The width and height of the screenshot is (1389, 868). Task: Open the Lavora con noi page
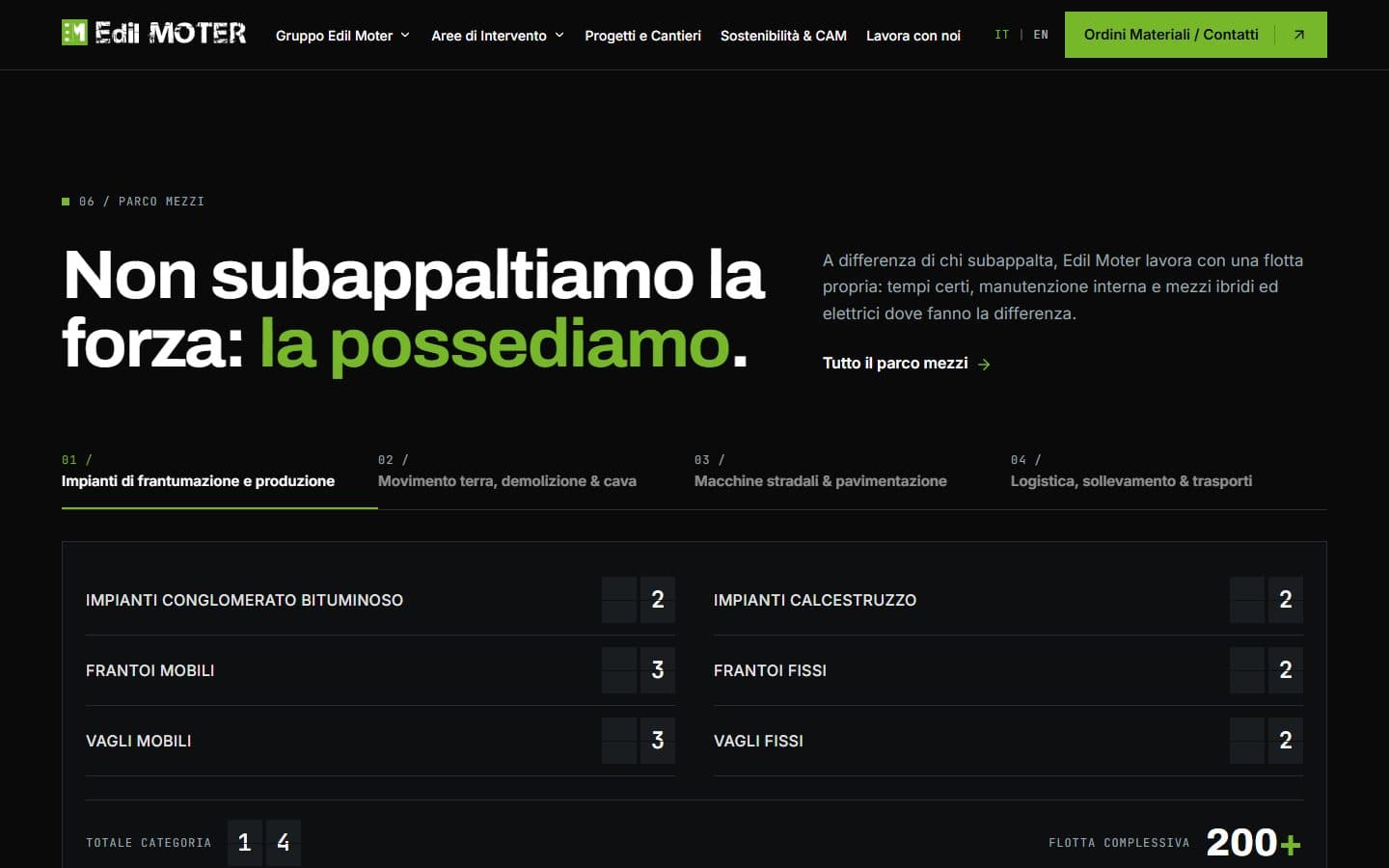tap(913, 36)
